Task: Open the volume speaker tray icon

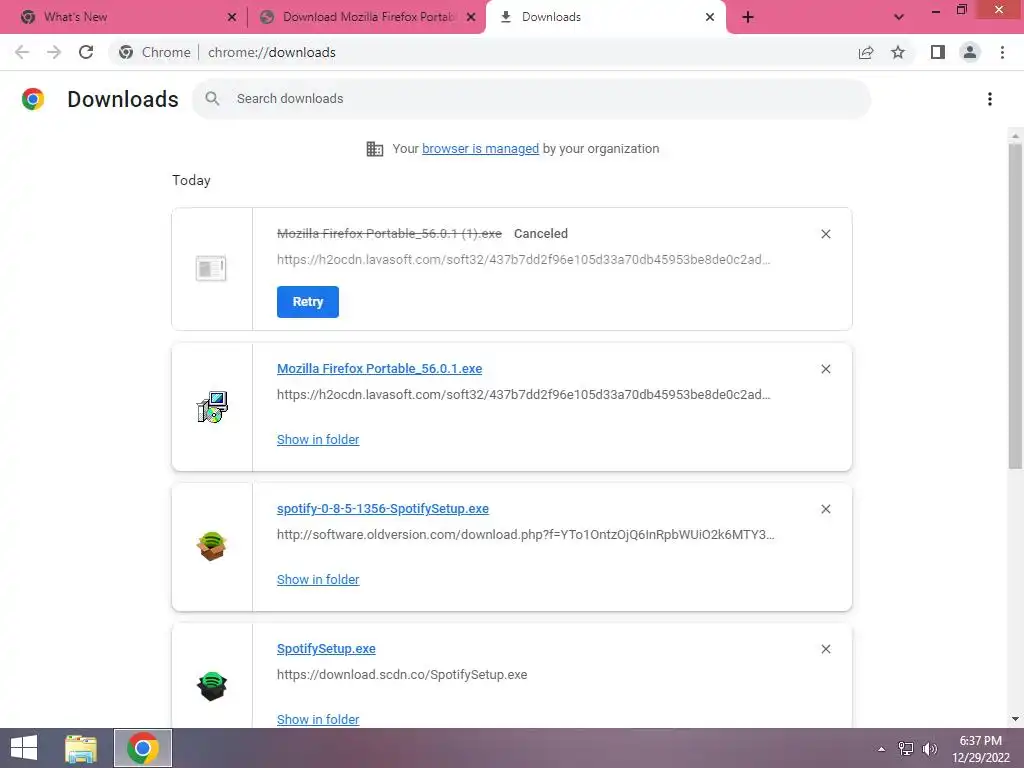Action: coord(930,749)
